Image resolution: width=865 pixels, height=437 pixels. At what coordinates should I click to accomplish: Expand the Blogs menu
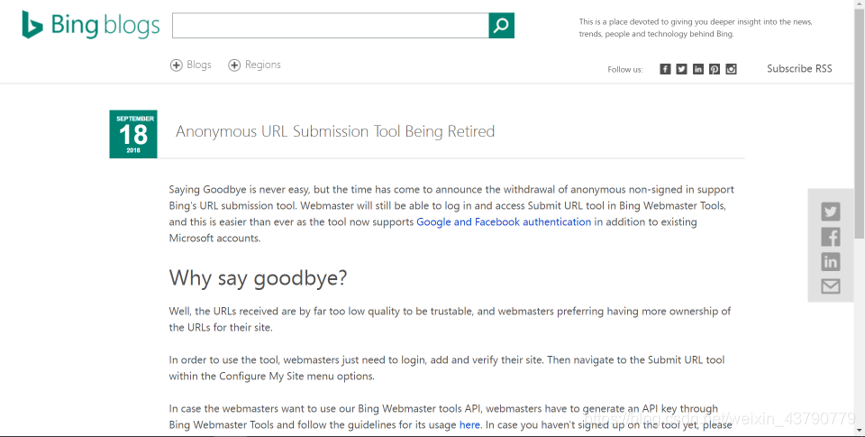[x=191, y=65]
